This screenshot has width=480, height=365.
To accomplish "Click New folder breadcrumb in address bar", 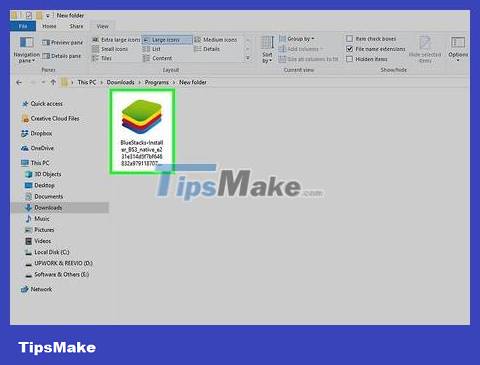I will pyautogui.click(x=193, y=82).
